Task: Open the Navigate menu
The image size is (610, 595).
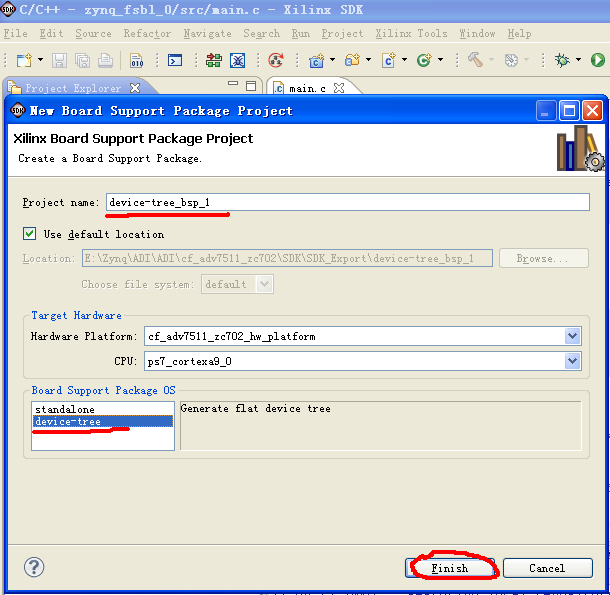Action: (207, 33)
